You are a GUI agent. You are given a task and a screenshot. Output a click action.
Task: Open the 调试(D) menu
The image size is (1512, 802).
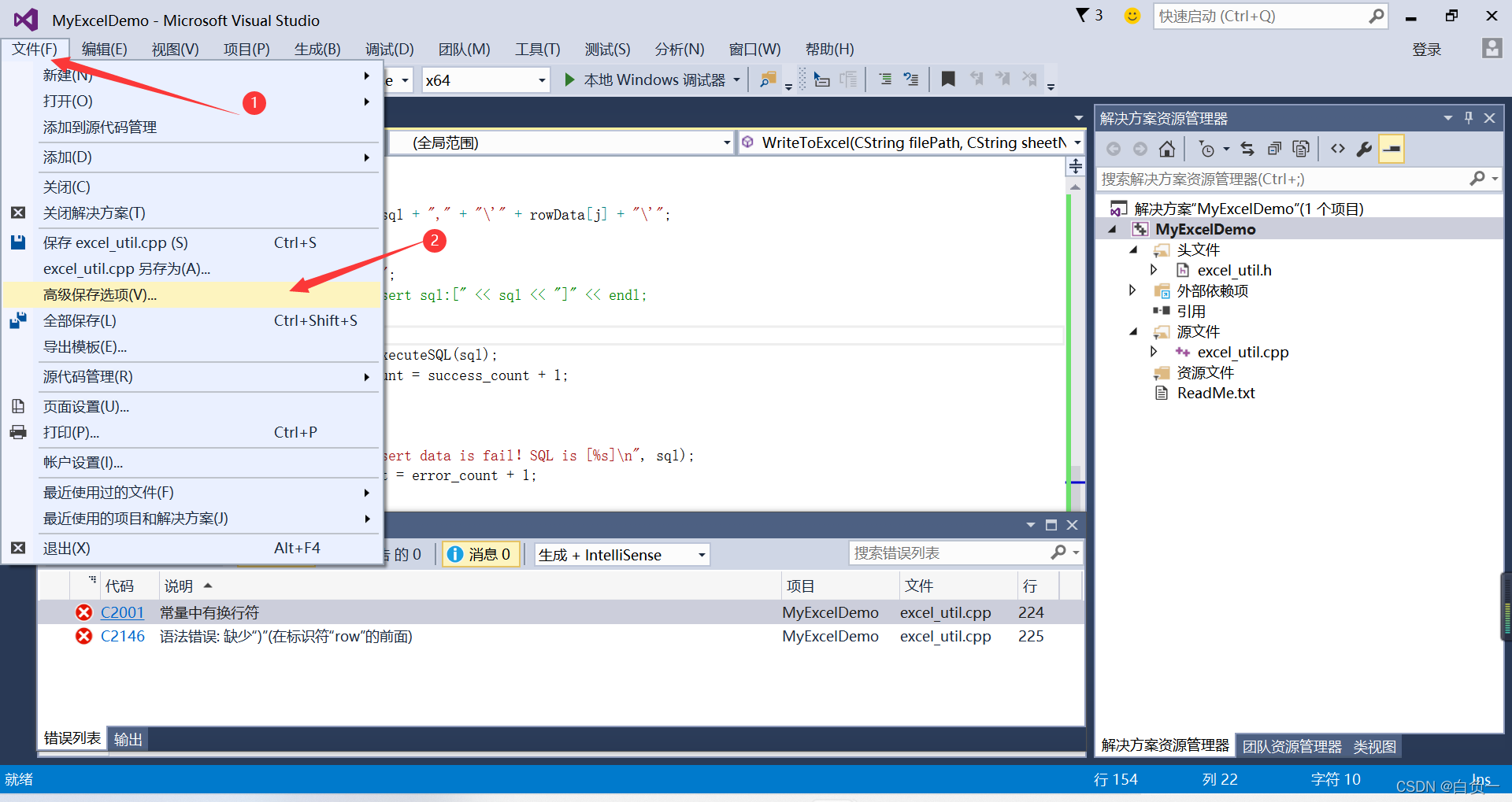coord(389,49)
